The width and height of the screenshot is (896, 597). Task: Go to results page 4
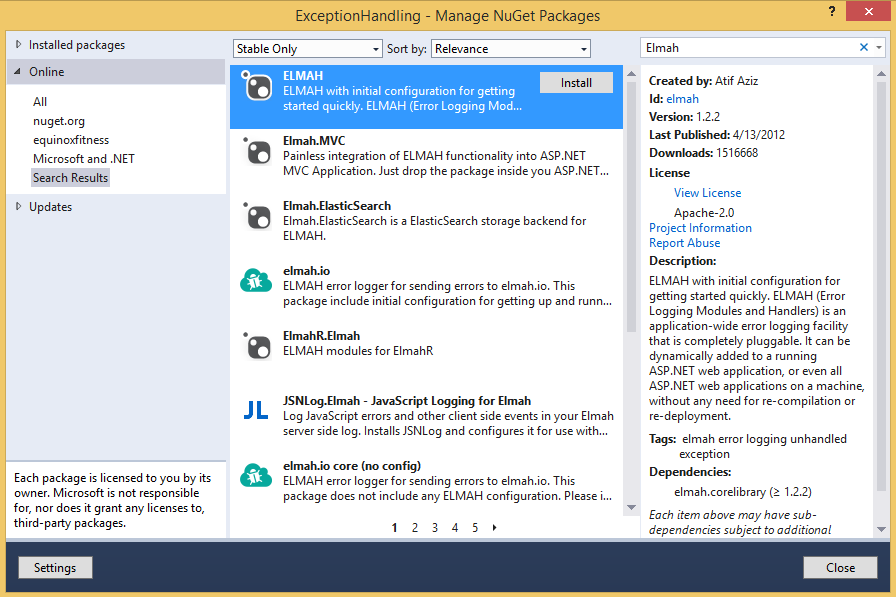455,528
